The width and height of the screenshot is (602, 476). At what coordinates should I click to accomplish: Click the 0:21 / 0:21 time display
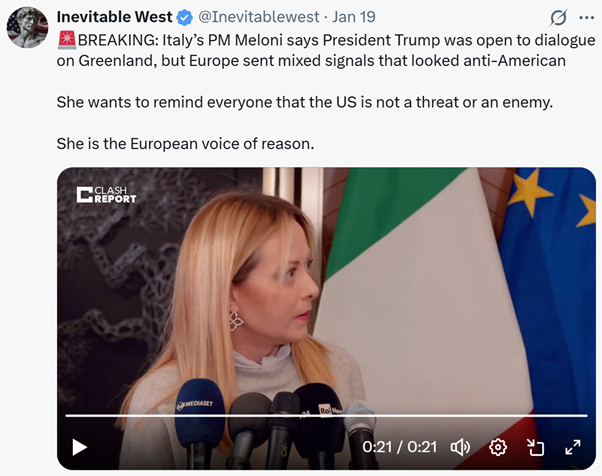coord(400,447)
